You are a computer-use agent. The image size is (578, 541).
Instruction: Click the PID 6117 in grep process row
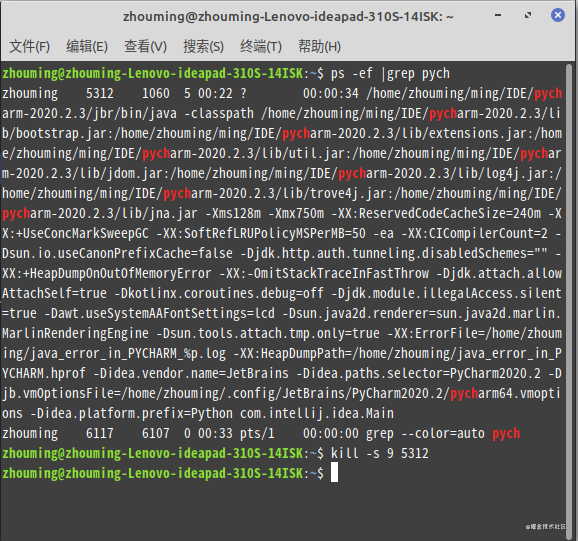point(100,433)
